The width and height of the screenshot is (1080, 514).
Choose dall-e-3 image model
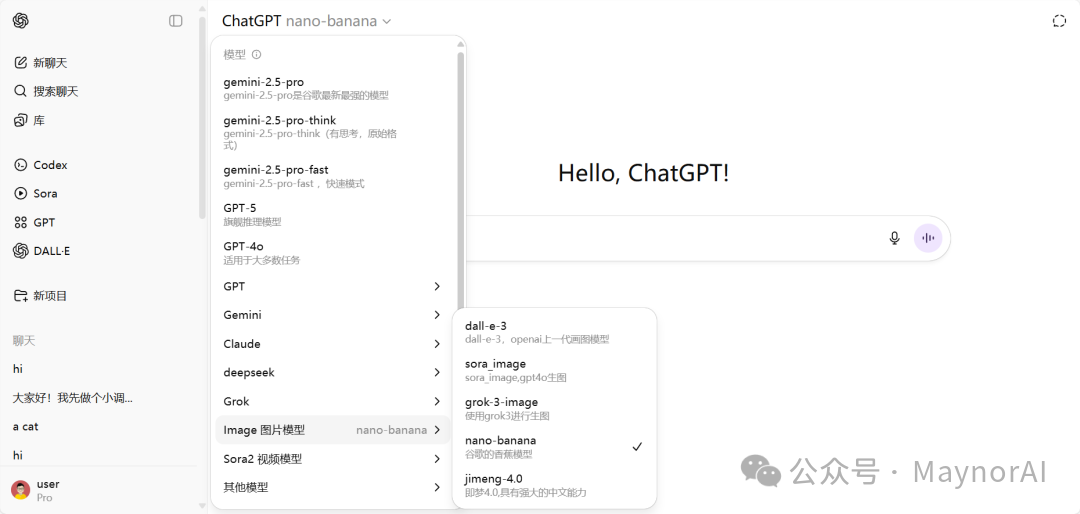tap(554, 332)
